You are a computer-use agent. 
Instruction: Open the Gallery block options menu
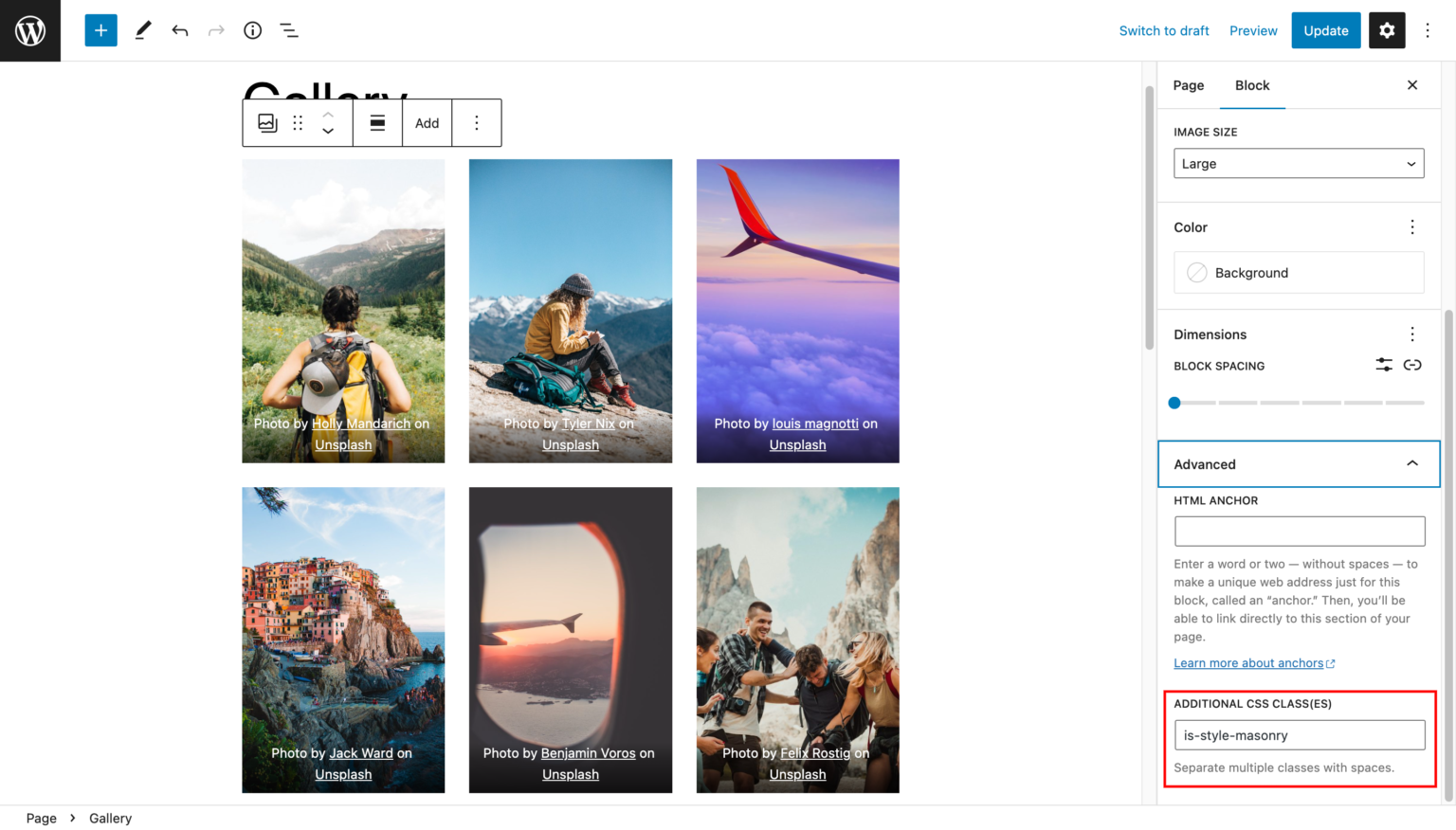pyautogui.click(x=477, y=122)
